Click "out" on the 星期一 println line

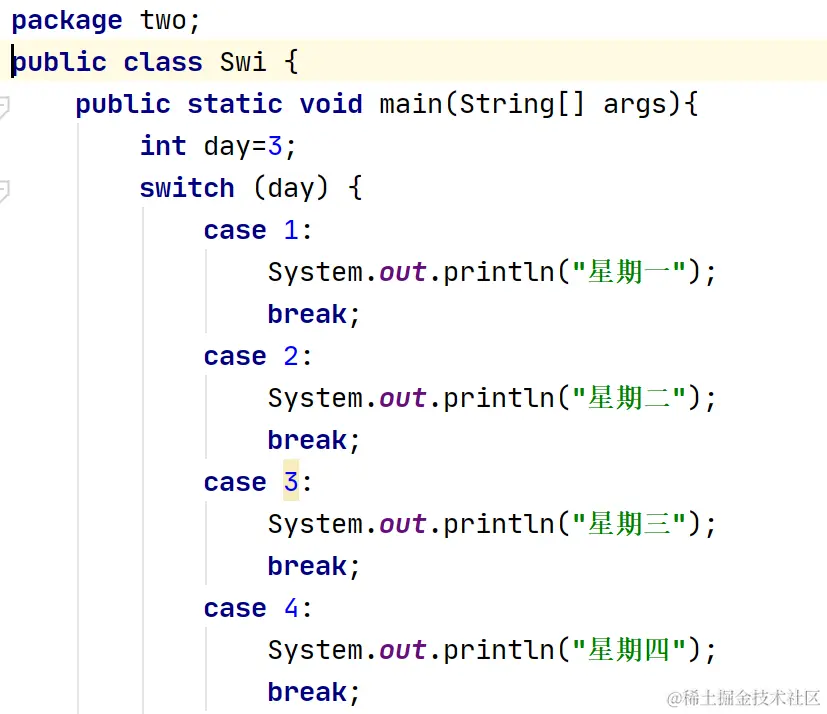[402, 272]
